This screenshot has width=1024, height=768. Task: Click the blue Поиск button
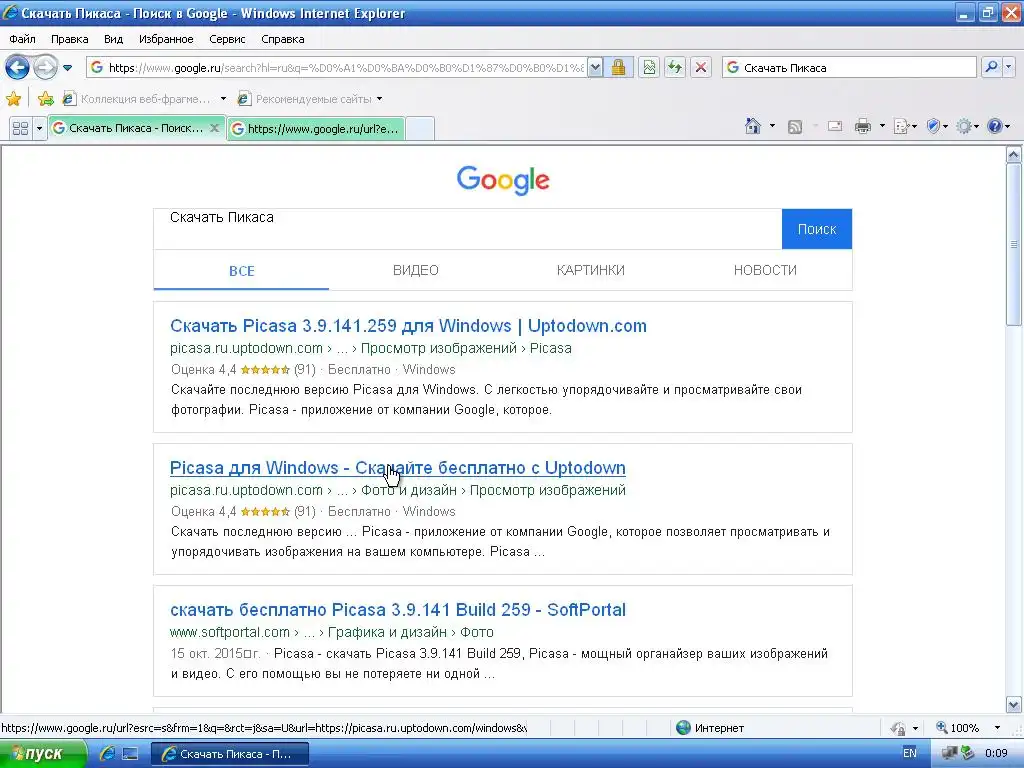tap(817, 229)
